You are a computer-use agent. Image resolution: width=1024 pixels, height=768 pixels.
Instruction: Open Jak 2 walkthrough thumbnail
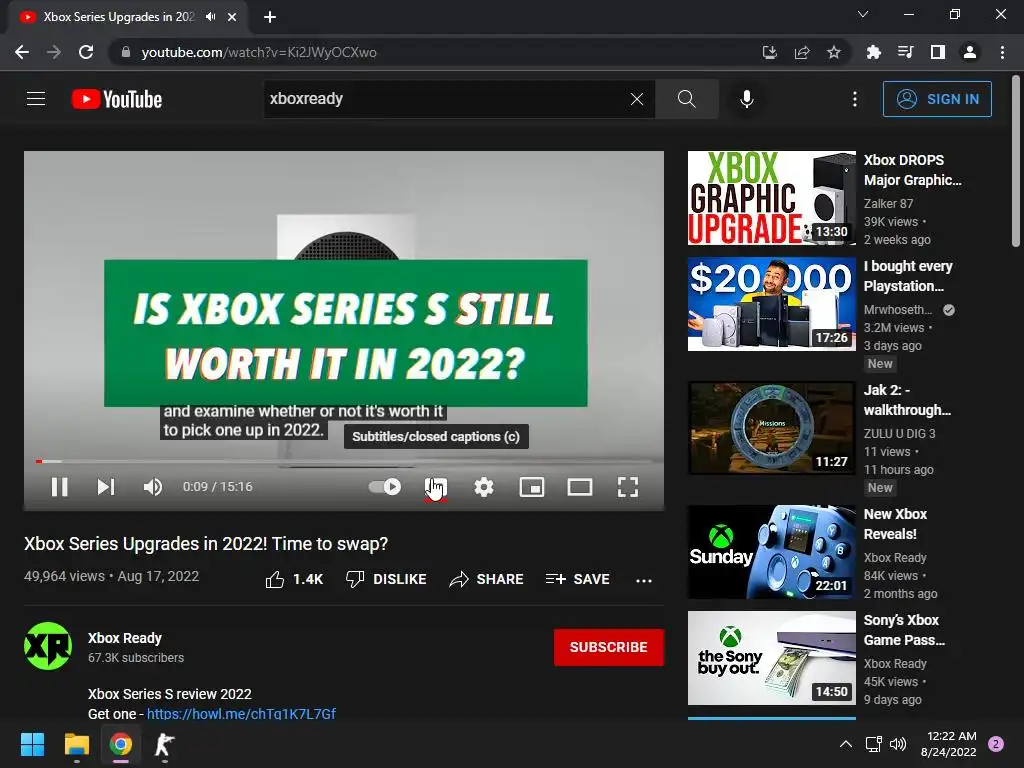pyautogui.click(x=771, y=428)
